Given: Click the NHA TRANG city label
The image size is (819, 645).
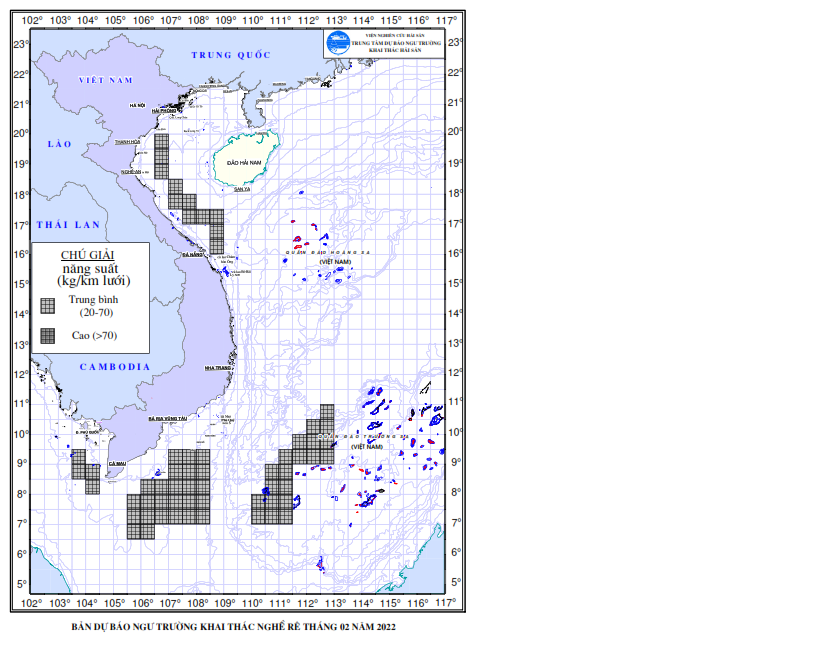Looking at the screenshot, I should tap(218, 368).
